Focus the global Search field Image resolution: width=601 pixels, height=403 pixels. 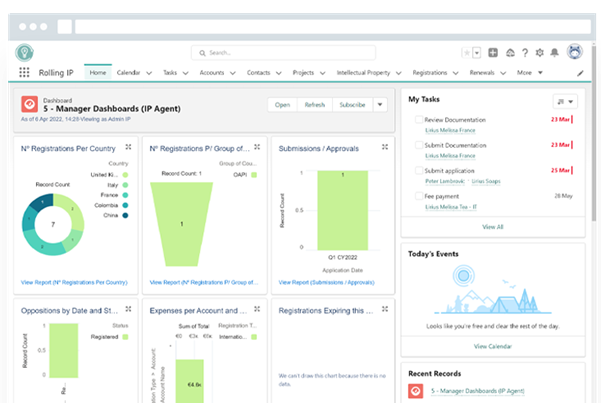pos(283,53)
